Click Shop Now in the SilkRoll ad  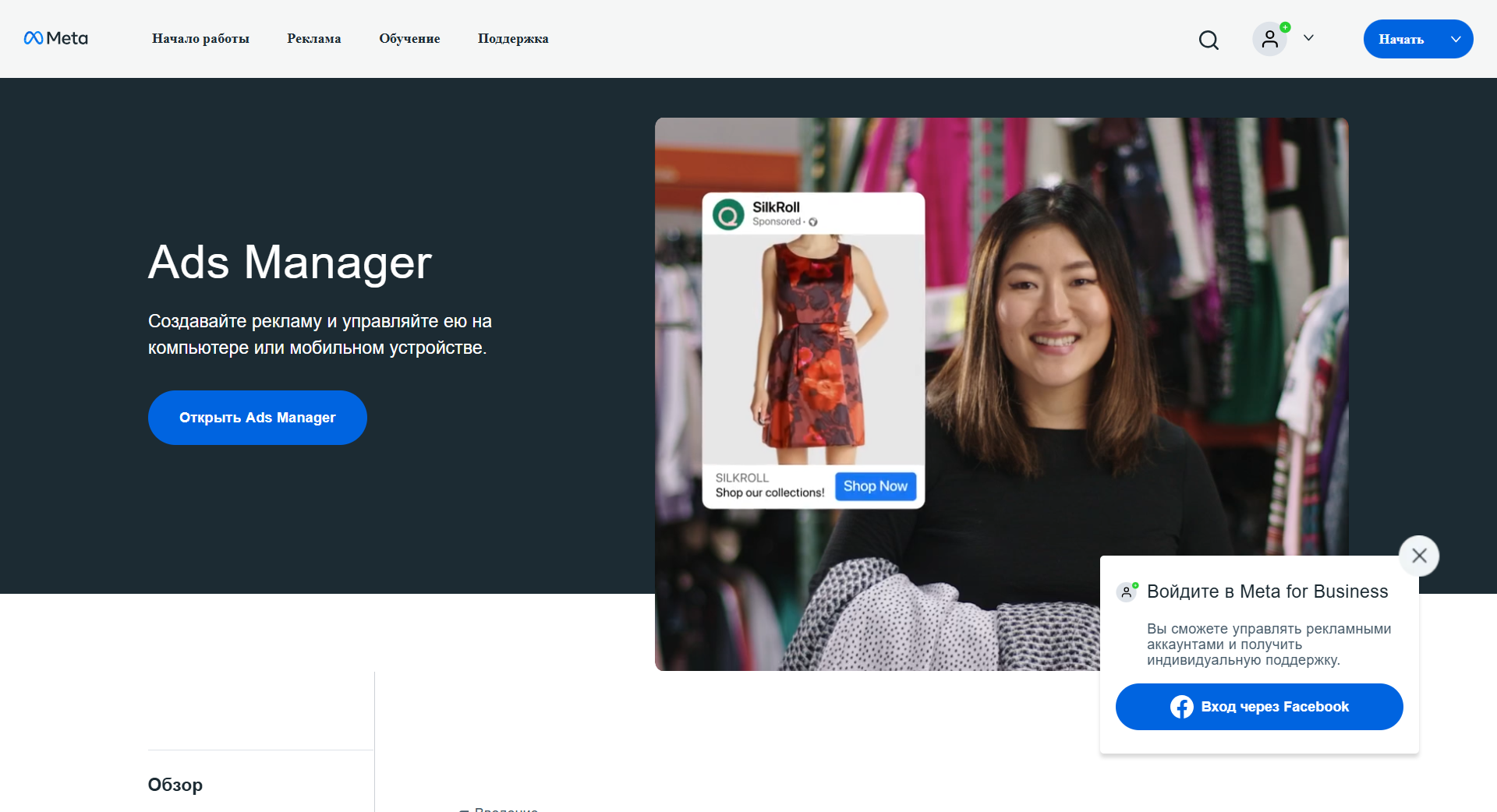click(875, 486)
